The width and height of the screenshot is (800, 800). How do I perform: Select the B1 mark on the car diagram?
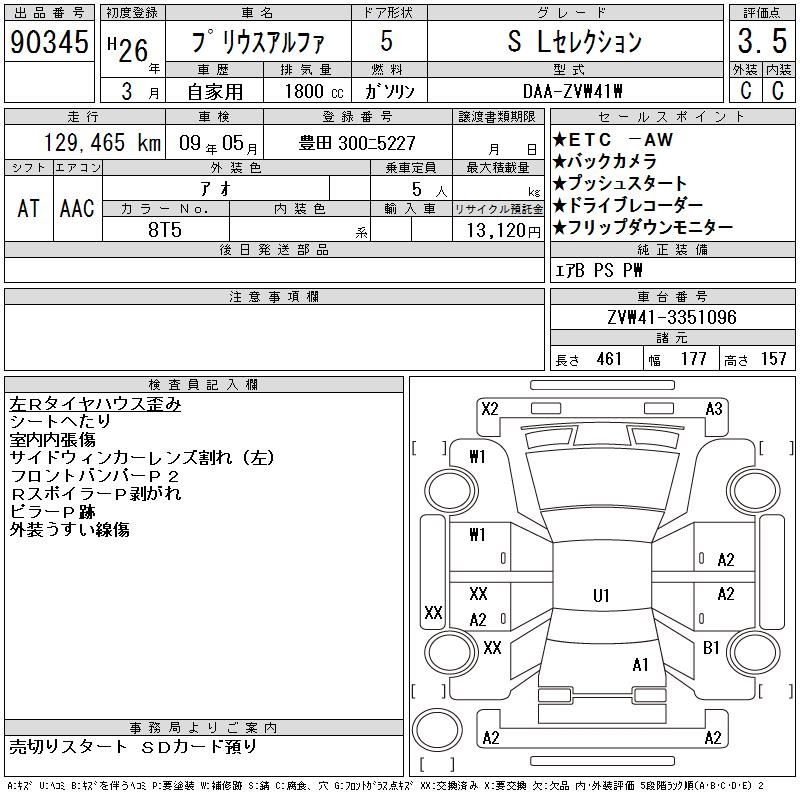tap(711, 648)
